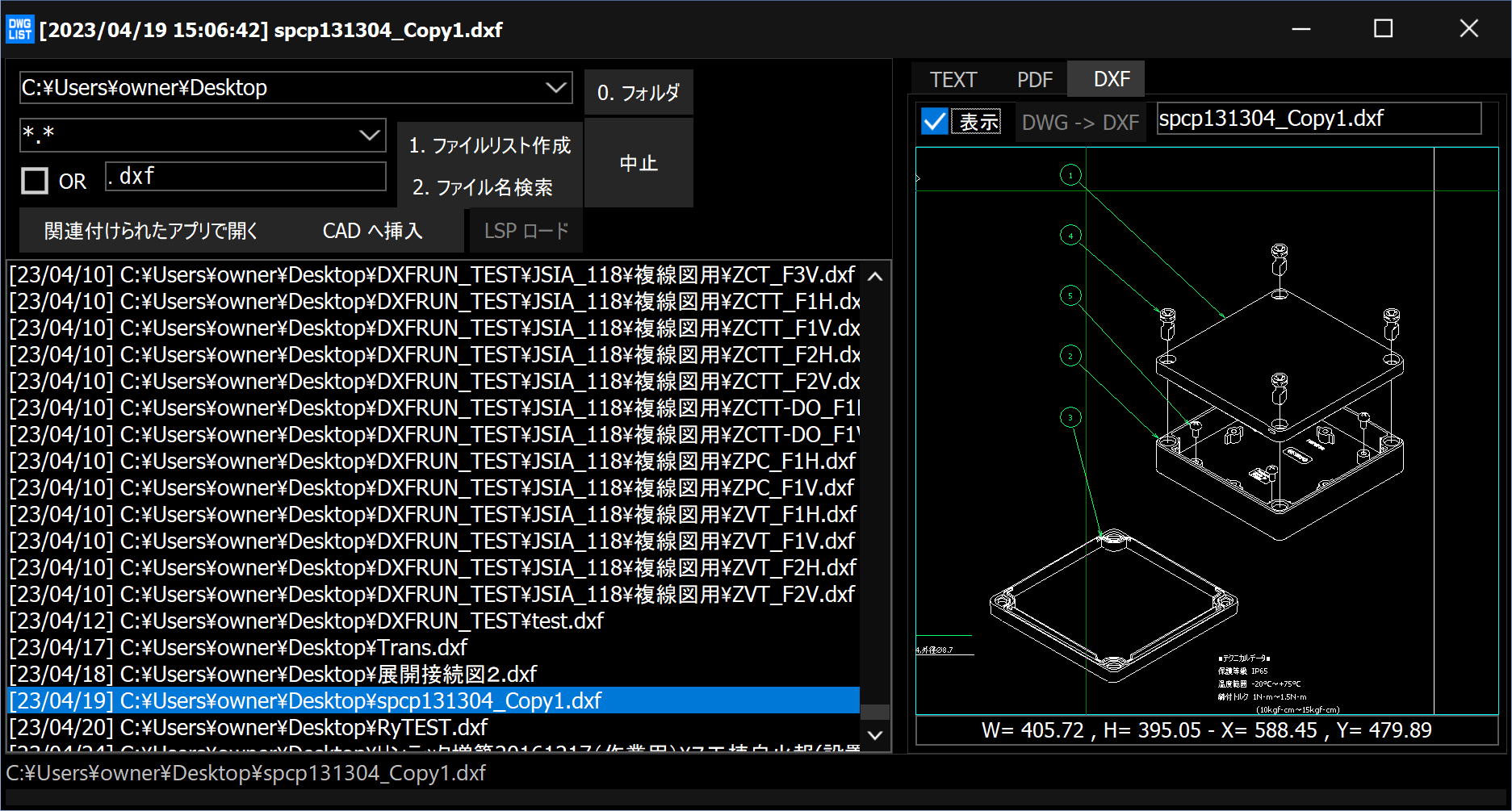1512x811 pixels.
Task: Click balloon number 4 in the drawing preview
Action: point(1070,236)
